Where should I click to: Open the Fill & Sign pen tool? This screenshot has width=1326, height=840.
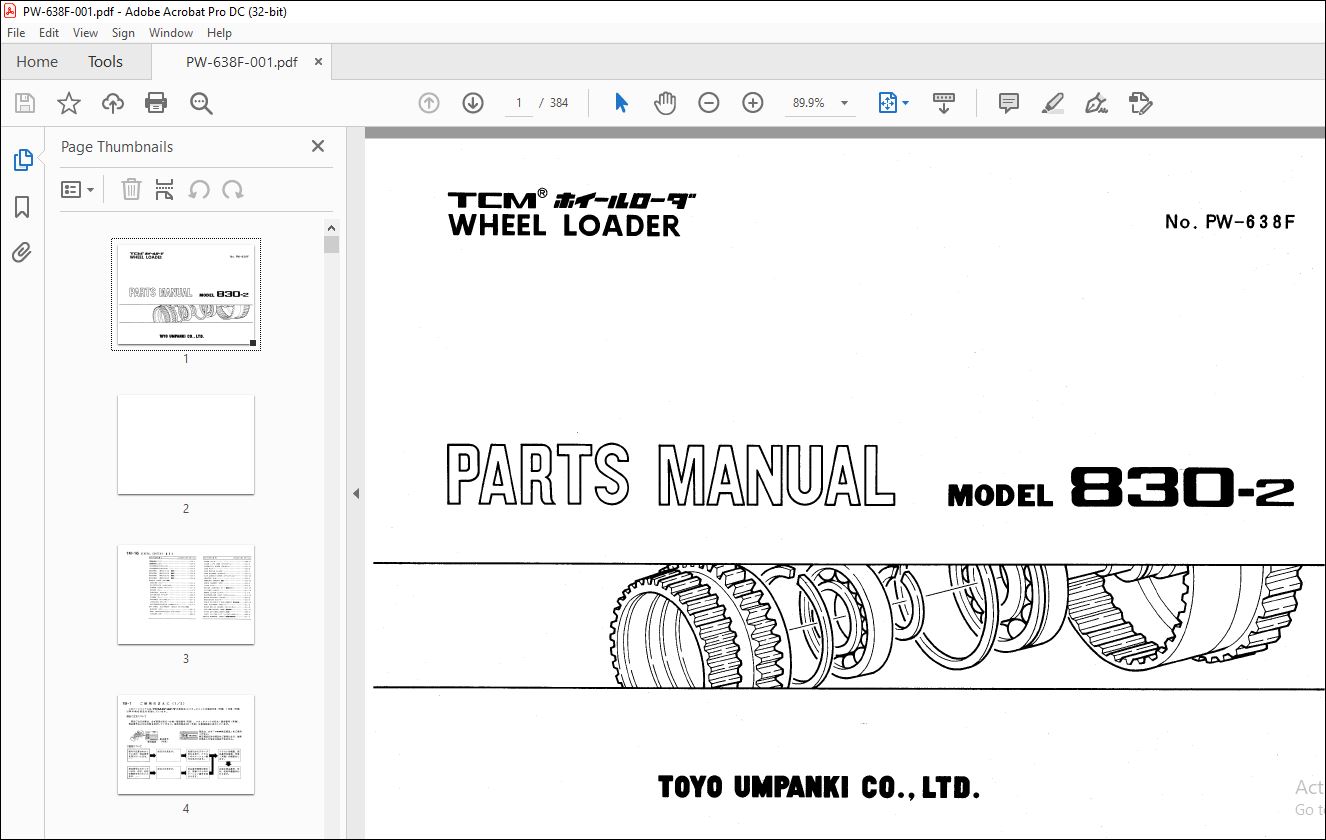tap(1097, 103)
